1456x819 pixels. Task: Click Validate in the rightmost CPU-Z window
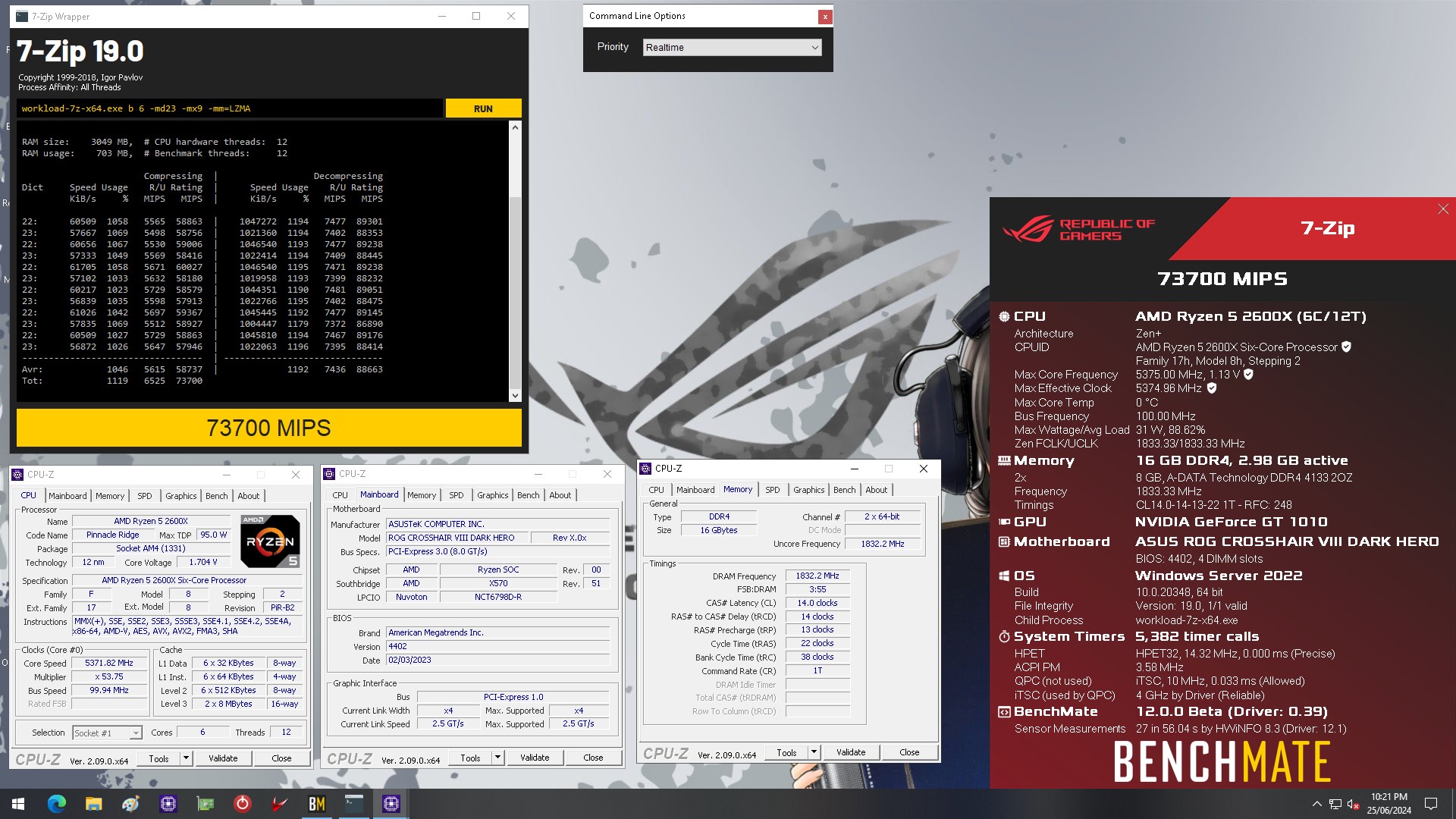[x=851, y=753]
